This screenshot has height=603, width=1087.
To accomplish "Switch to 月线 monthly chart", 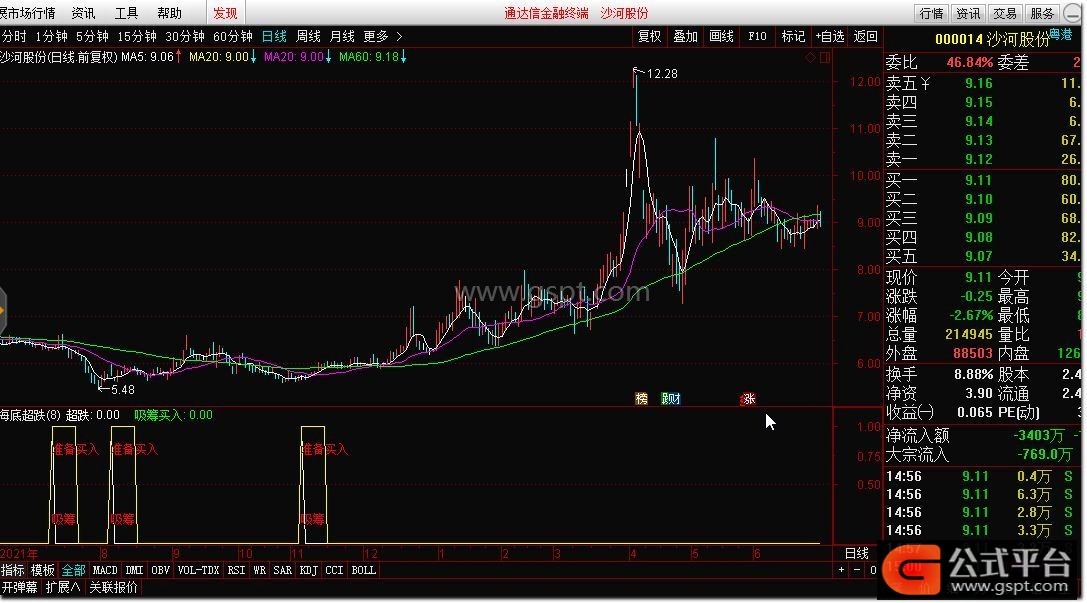I will pos(342,36).
